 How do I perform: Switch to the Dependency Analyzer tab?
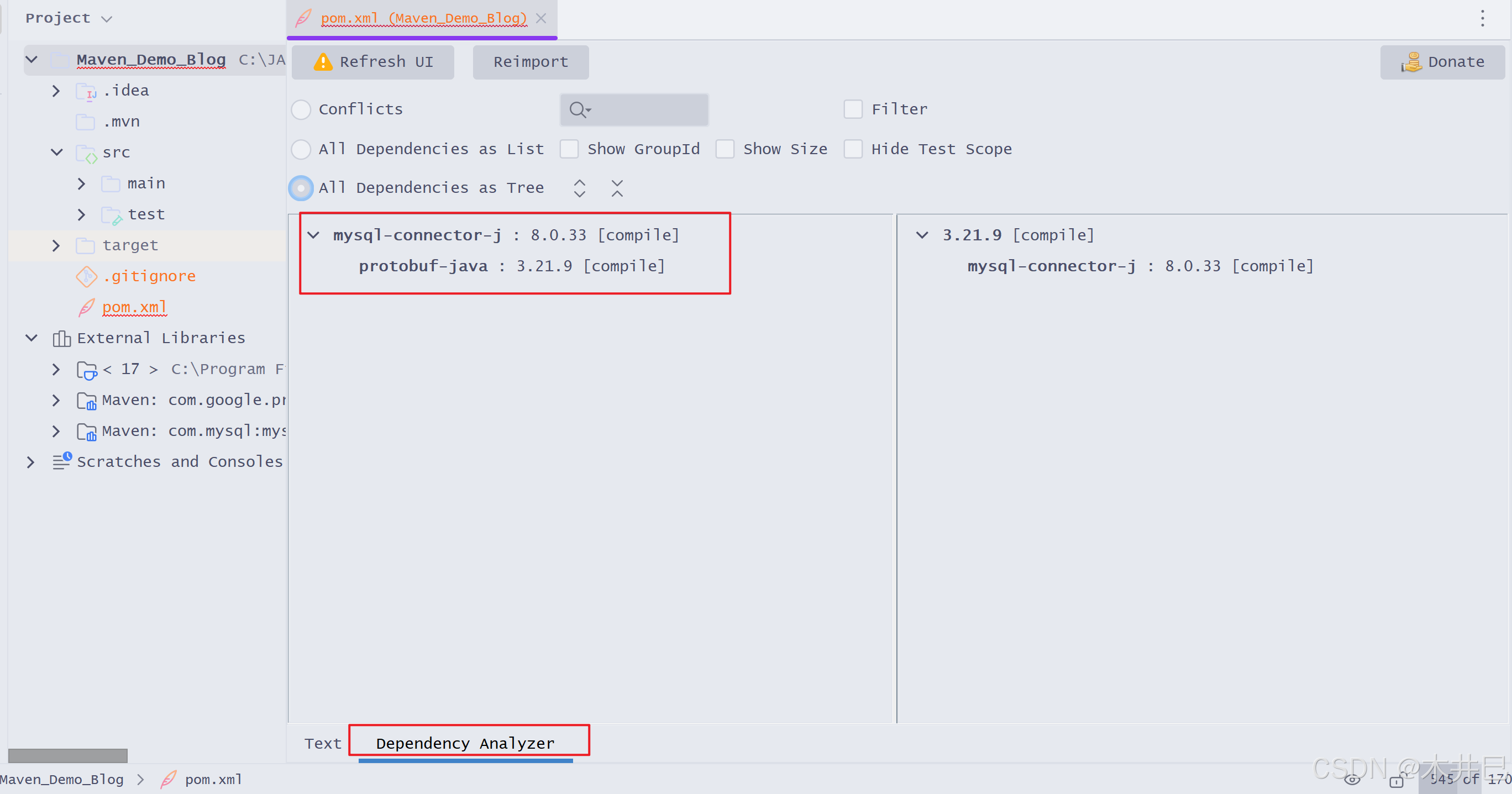(465, 744)
